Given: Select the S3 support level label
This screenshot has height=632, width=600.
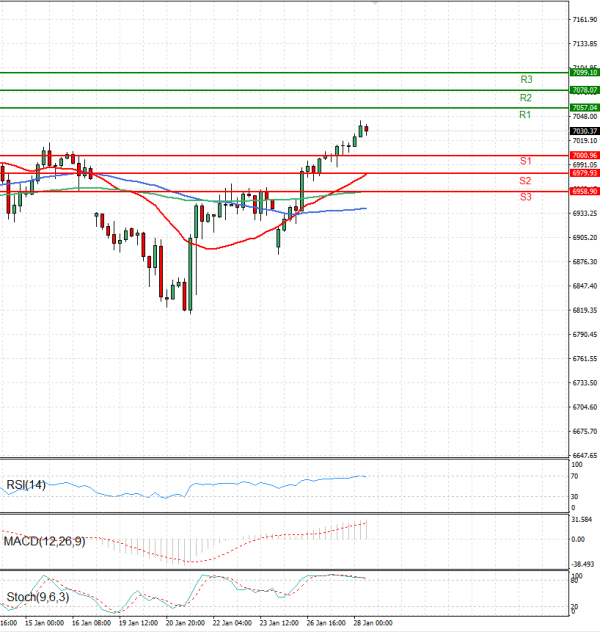Looking at the screenshot, I should 525,198.
